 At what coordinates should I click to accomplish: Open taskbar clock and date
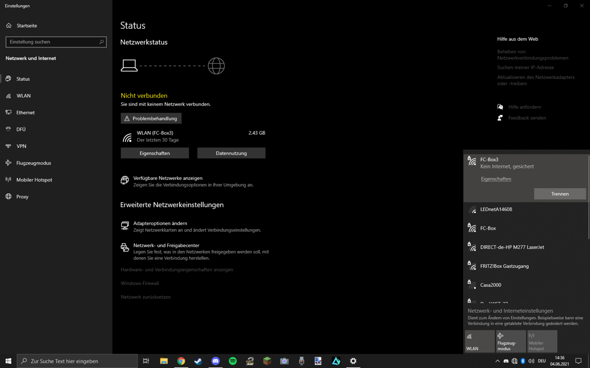[x=559, y=361]
